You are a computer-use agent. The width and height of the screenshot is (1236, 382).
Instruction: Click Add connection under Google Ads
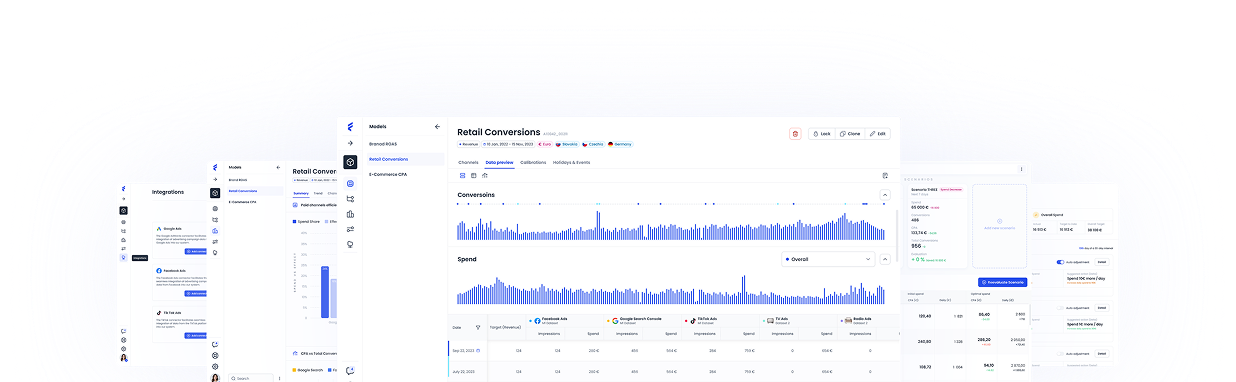tap(196, 251)
